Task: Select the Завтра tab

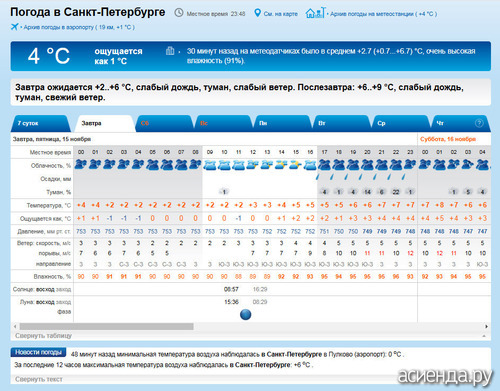Action: [105, 123]
